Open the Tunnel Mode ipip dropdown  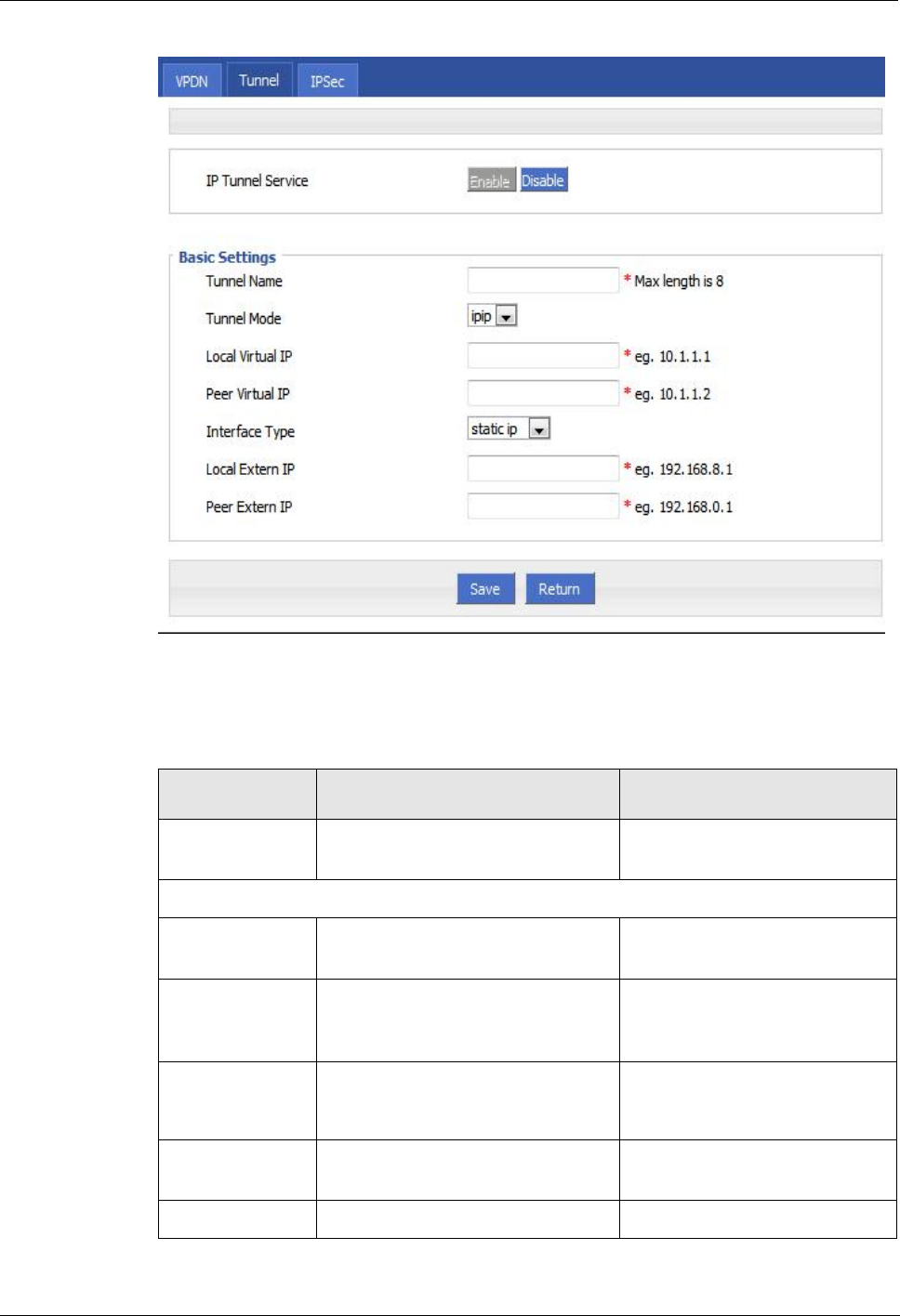tap(492, 317)
